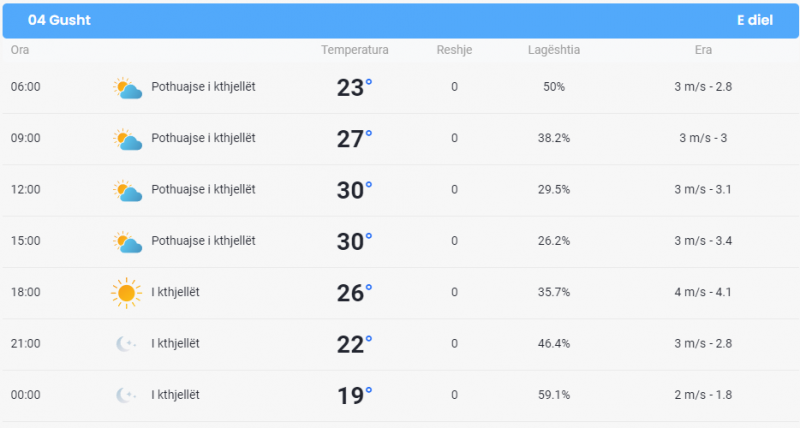Viewport: 800px width, 428px height.
Task: Click the 50% humidity value at 06:00
Action: [x=554, y=87]
